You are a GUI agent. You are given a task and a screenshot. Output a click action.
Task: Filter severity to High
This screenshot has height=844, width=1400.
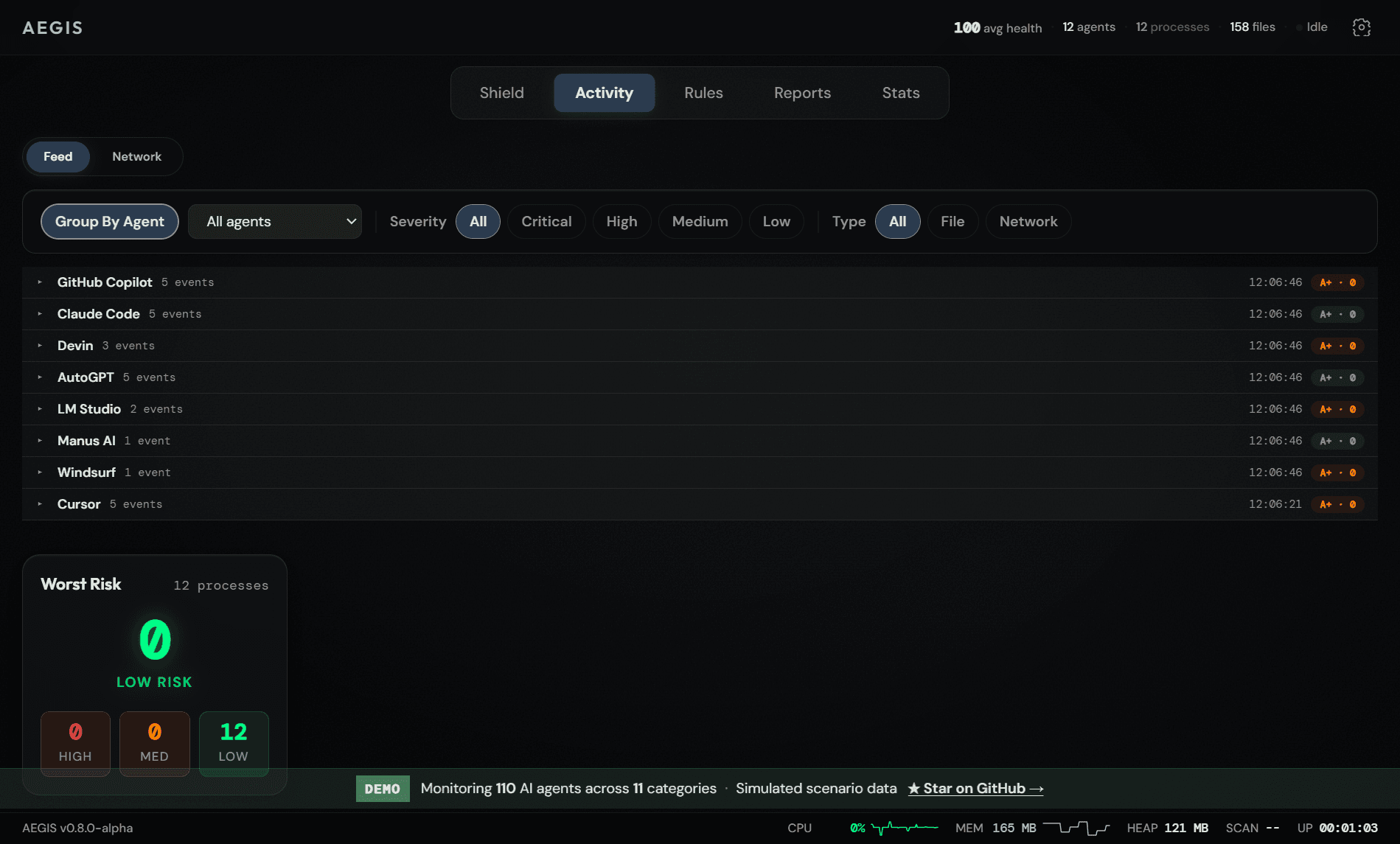(621, 221)
